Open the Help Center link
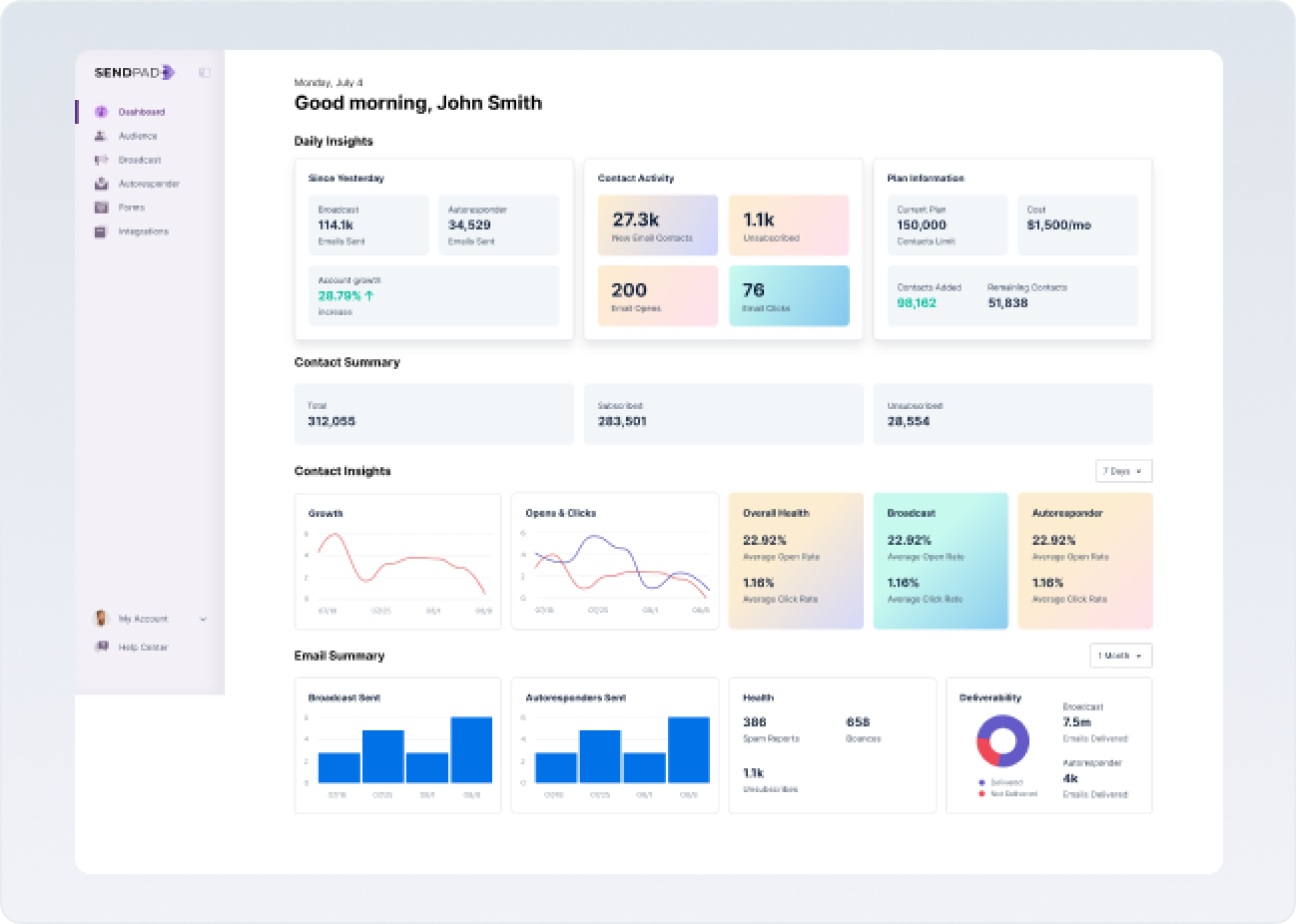The width and height of the screenshot is (1296, 924). (143, 647)
